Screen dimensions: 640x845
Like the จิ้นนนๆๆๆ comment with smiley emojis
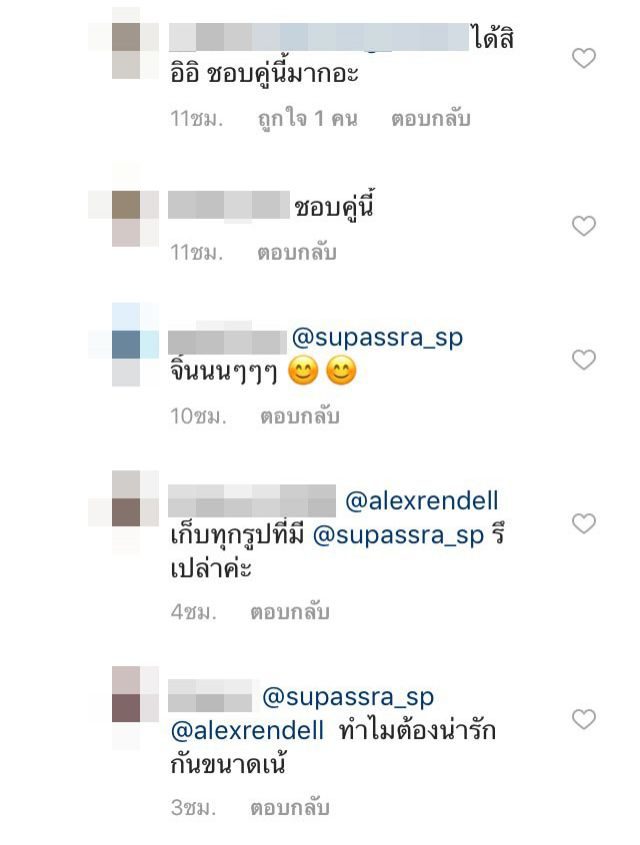(583, 359)
